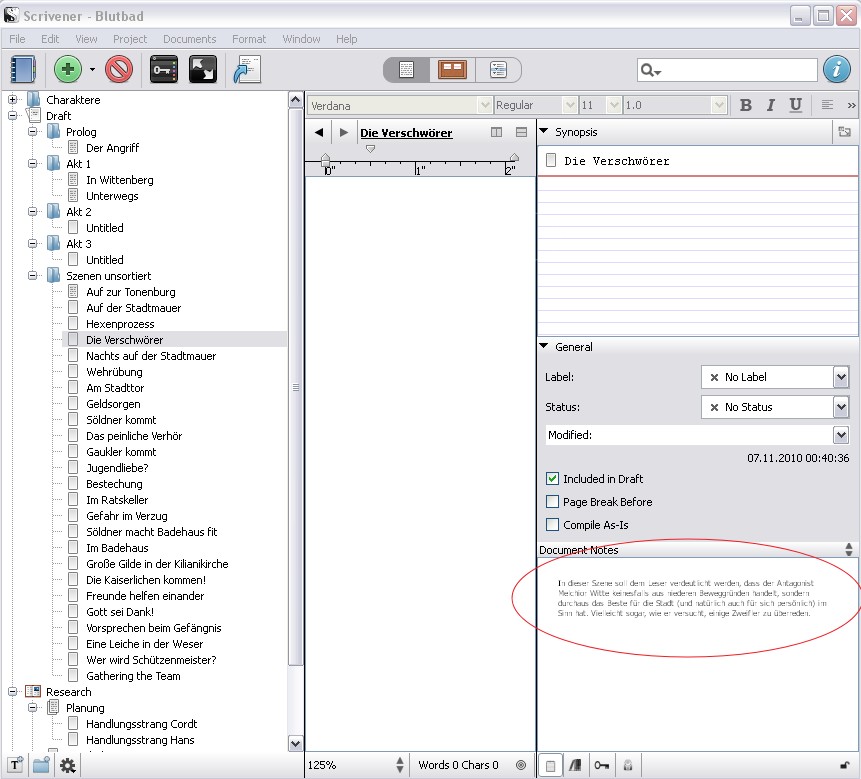Click the blue Inspector info icon
The width and height of the screenshot is (861, 779).
[836, 69]
